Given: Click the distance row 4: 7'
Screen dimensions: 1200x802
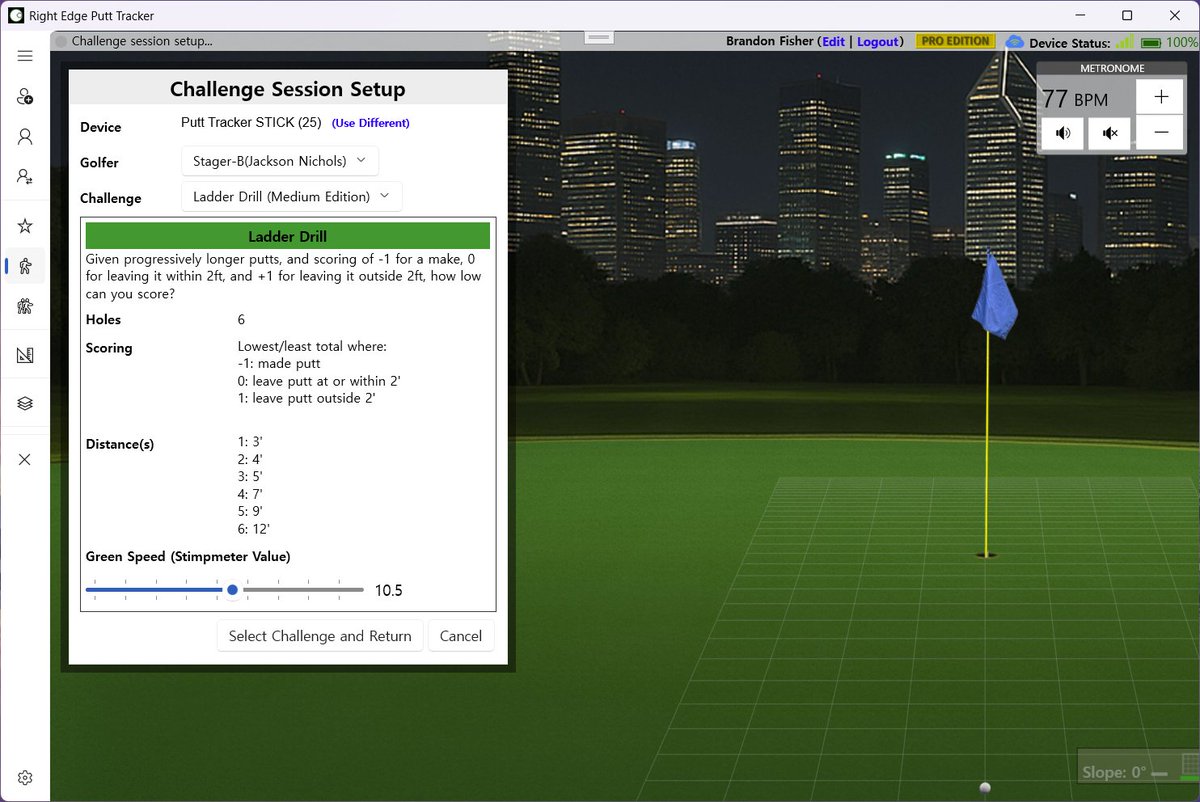Looking at the screenshot, I should (250, 494).
